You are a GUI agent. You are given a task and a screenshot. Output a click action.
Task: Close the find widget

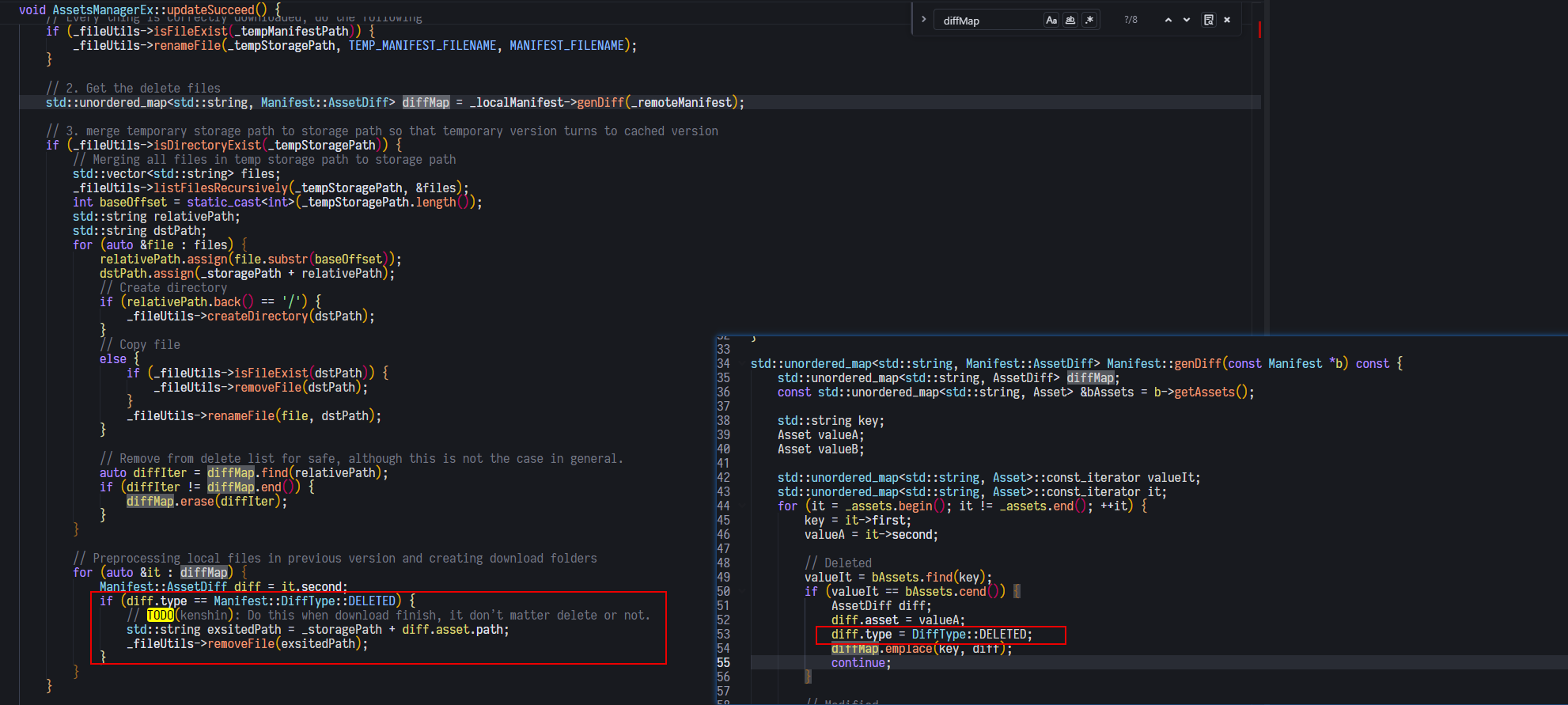click(1227, 20)
